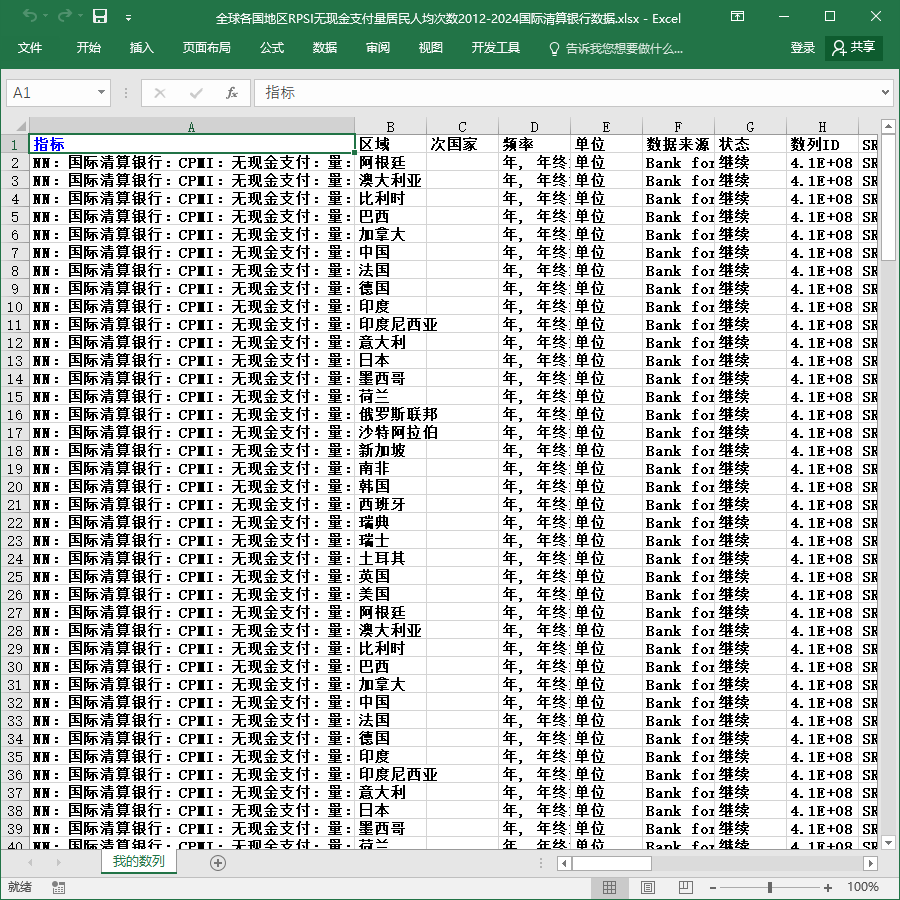Add a new sheet with plus icon

point(218,863)
